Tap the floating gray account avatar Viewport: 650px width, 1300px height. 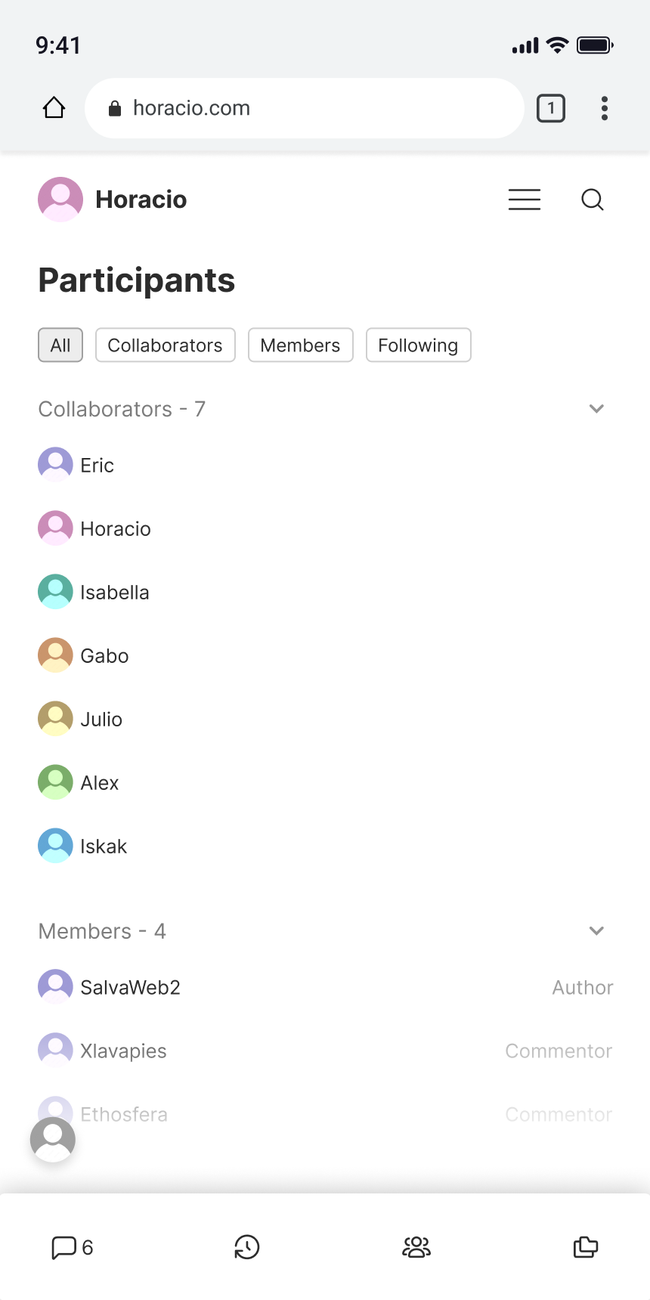tap(53, 1140)
